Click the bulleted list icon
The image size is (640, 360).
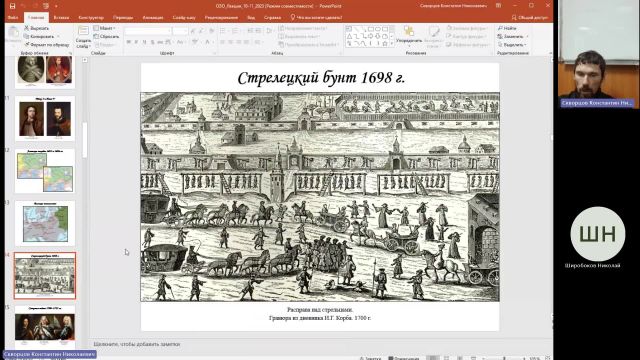click(x=223, y=31)
